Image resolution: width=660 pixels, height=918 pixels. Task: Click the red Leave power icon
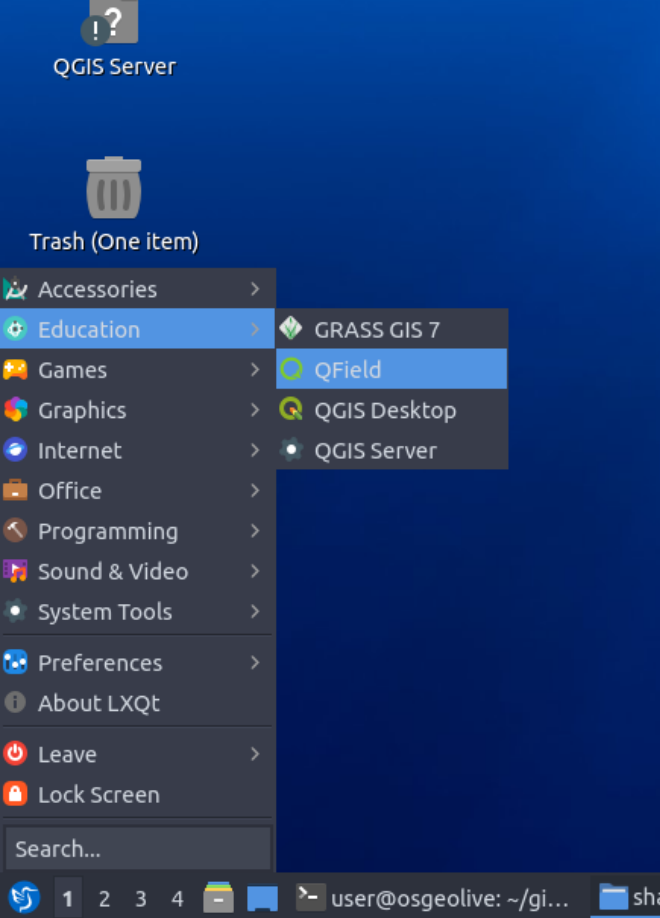pyautogui.click(x=15, y=753)
